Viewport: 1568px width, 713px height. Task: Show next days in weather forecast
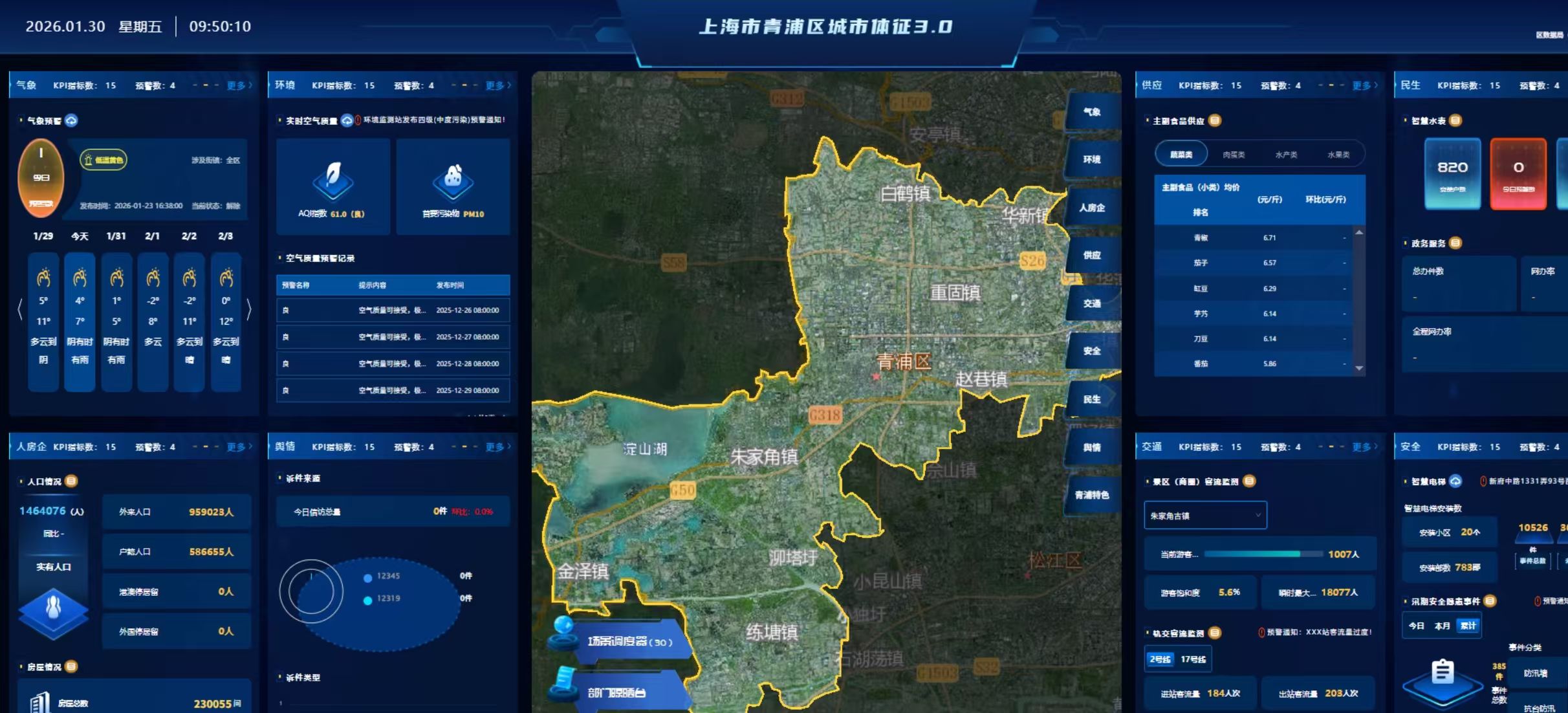click(249, 309)
